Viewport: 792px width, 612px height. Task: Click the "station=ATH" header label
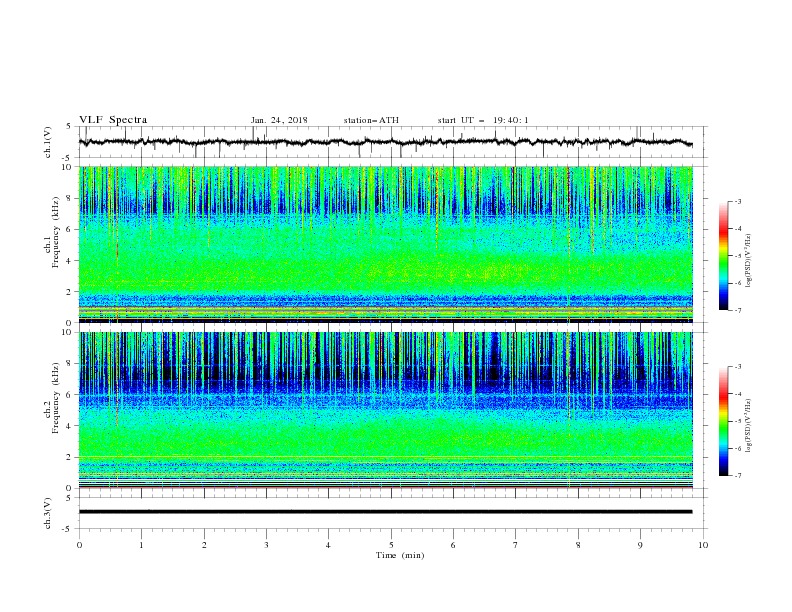(x=371, y=120)
